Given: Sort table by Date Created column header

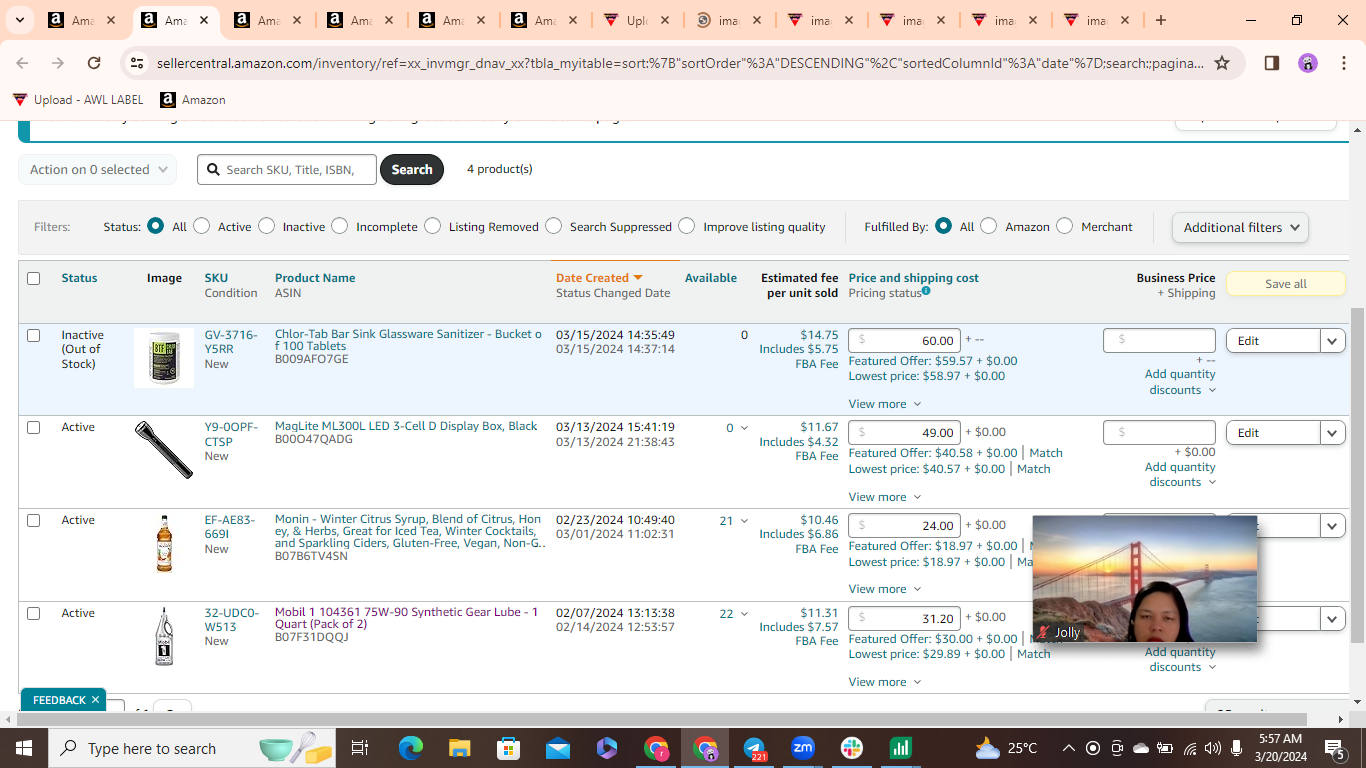Looking at the screenshot, I should [599, 278].
